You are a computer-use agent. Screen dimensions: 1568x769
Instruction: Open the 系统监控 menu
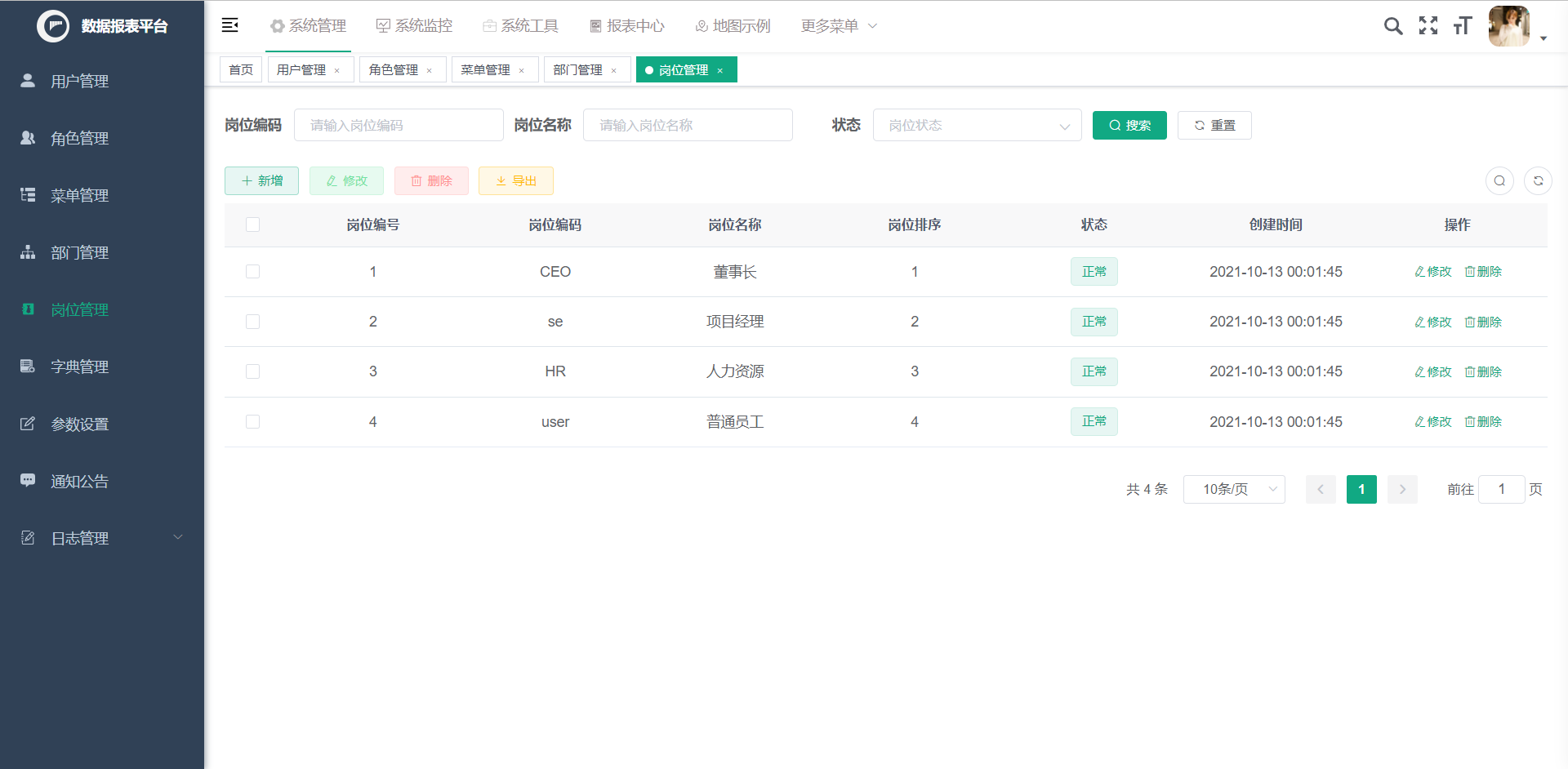point(414,25)
